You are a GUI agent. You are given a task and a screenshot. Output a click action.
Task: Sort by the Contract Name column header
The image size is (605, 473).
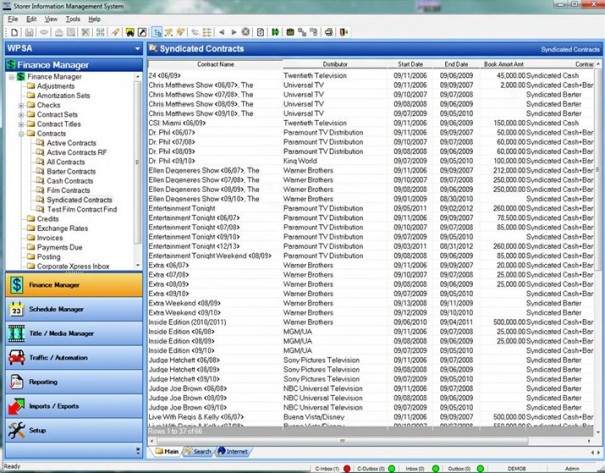pyautogui.click(x=215, y=64)
